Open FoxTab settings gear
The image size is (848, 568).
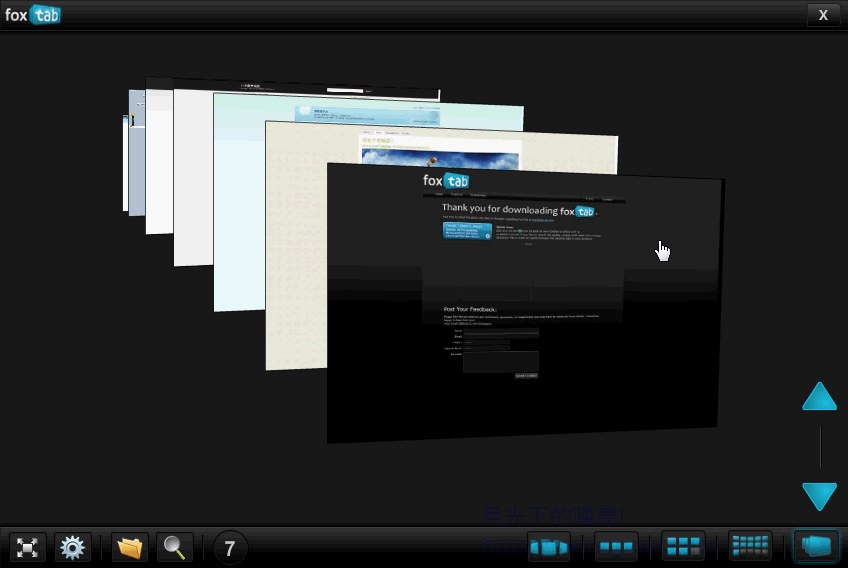(x=72, y=547)
